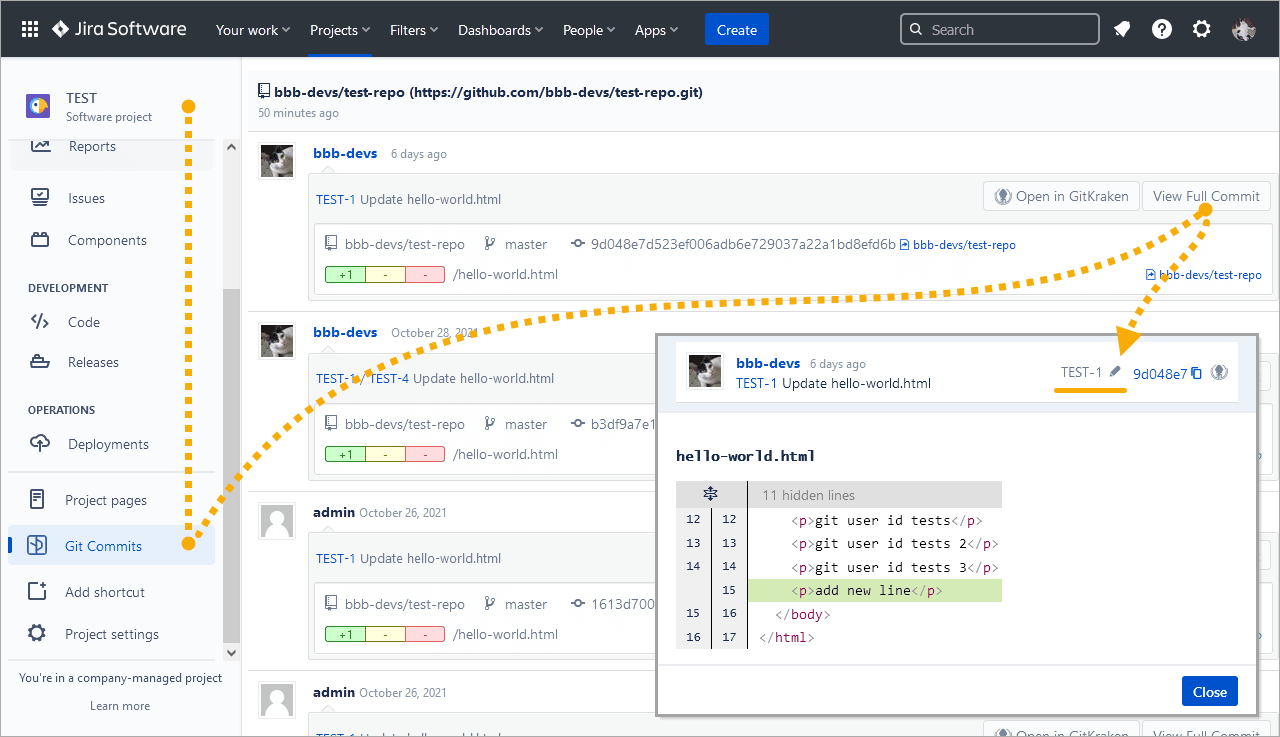
Task: Click Close in the commit popup
Action: tap(1209, 692)
